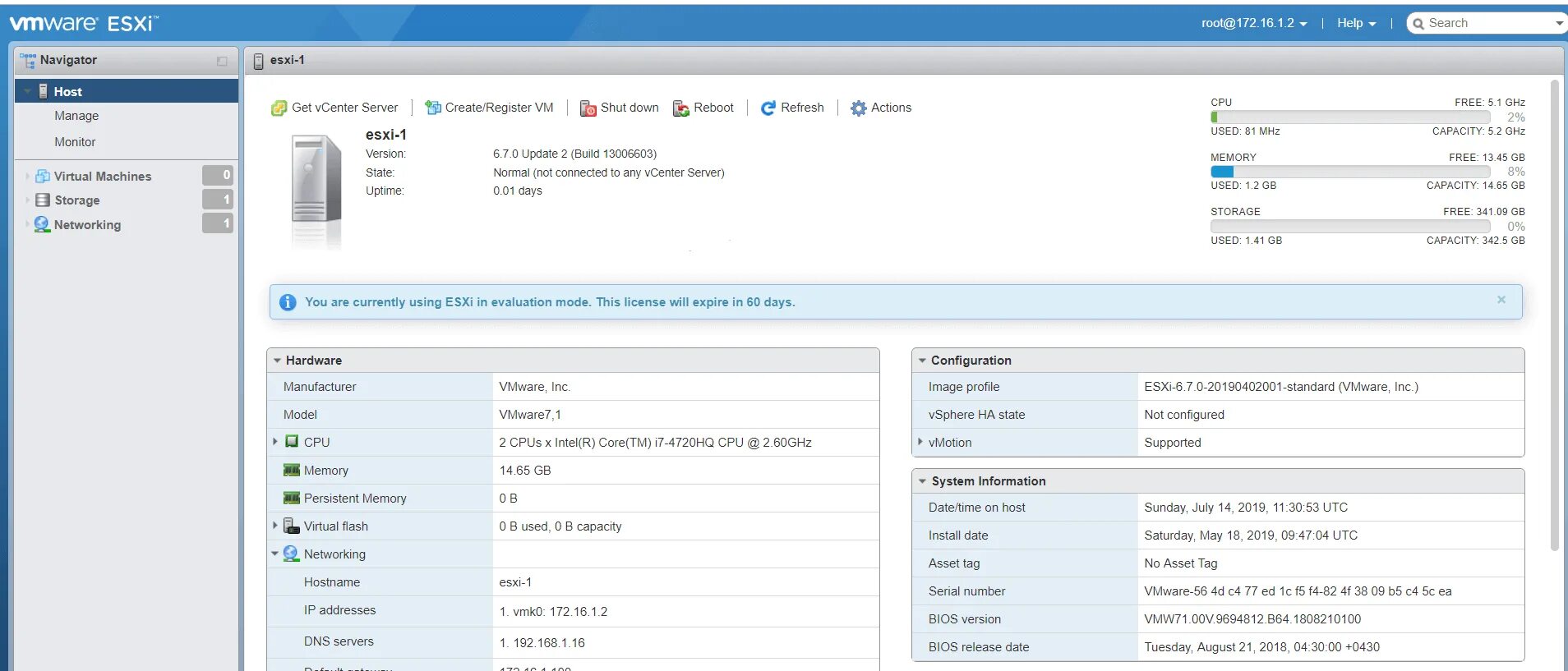Click Shut down button
This screenshot has height=671, width=1568.
coord(620,108)
